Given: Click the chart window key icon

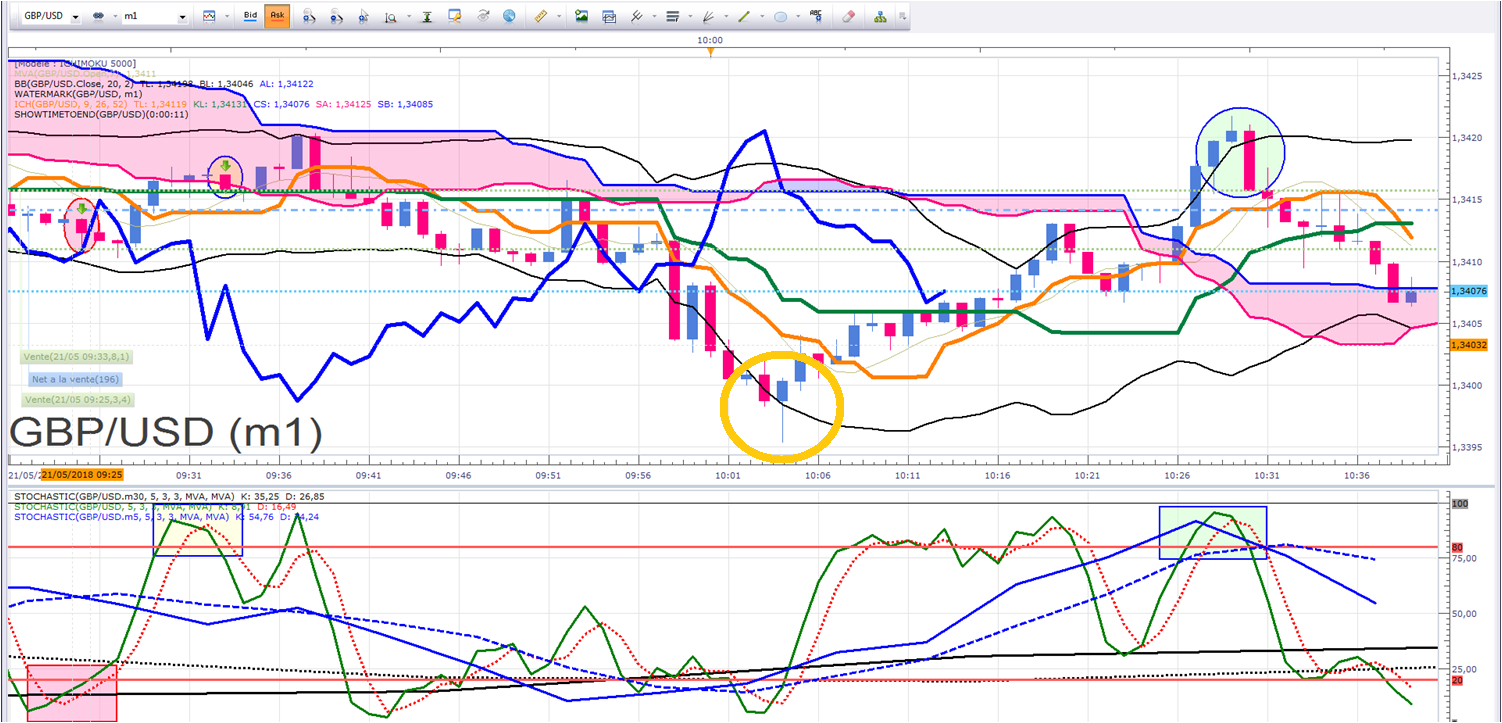Looking at the screenshot, I should point(456,17).
